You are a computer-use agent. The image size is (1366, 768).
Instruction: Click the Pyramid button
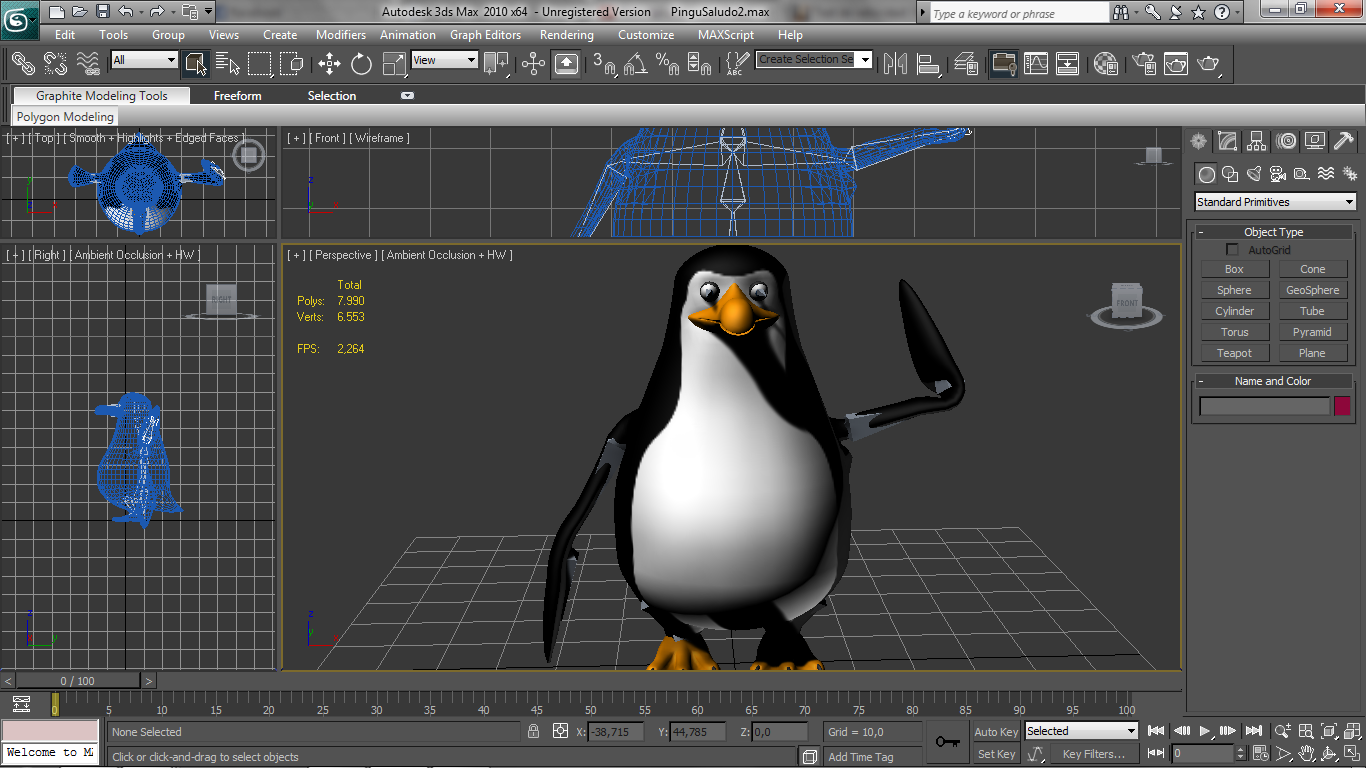coord(1312,332)
